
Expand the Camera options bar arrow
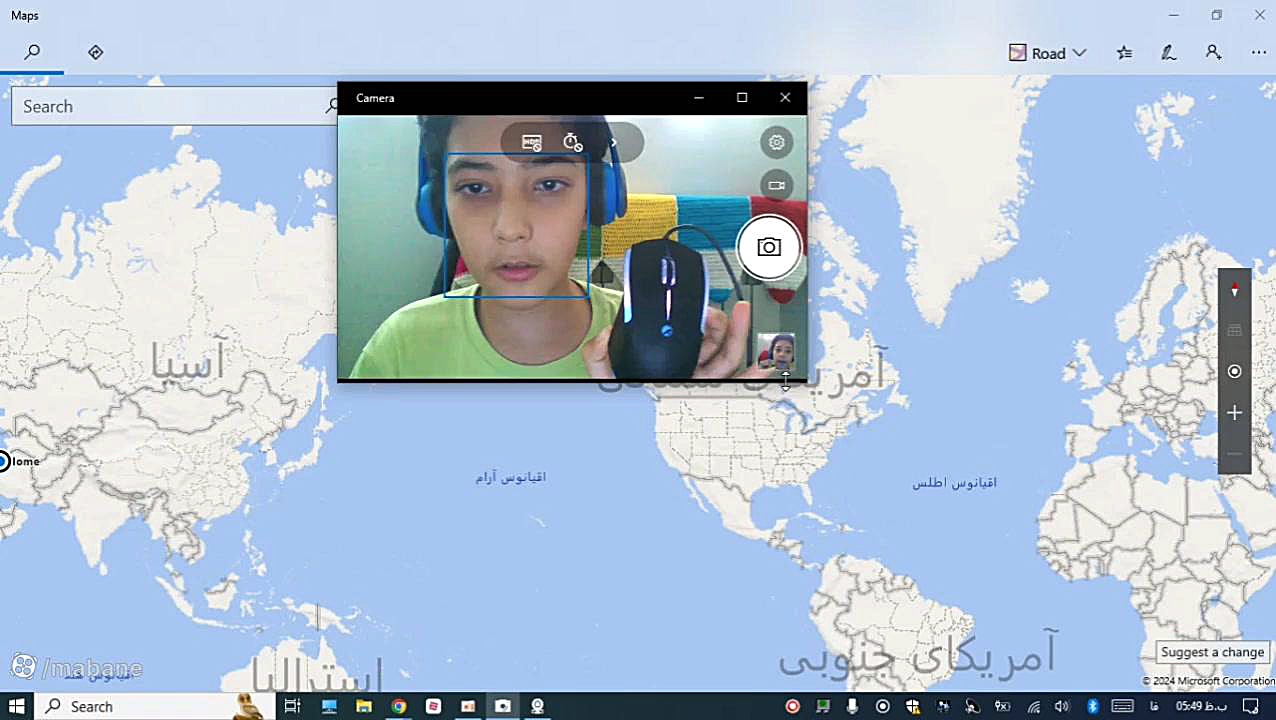point(614,142)
